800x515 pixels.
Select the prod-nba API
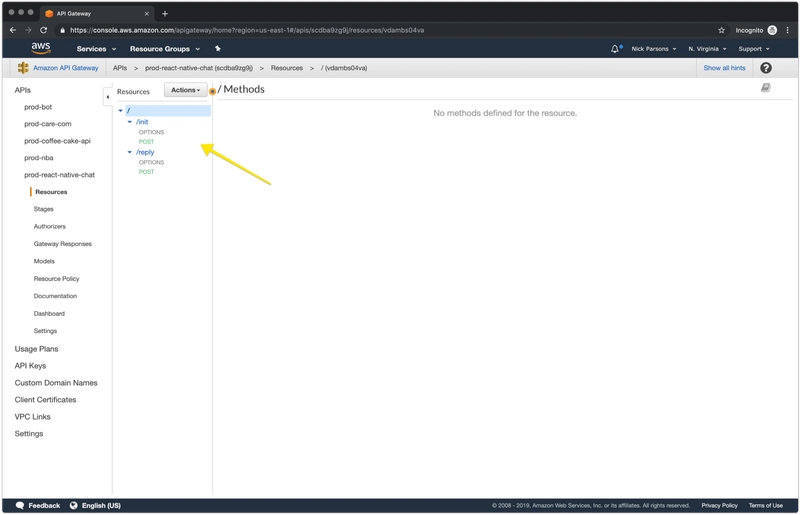[x=39, y=158]
